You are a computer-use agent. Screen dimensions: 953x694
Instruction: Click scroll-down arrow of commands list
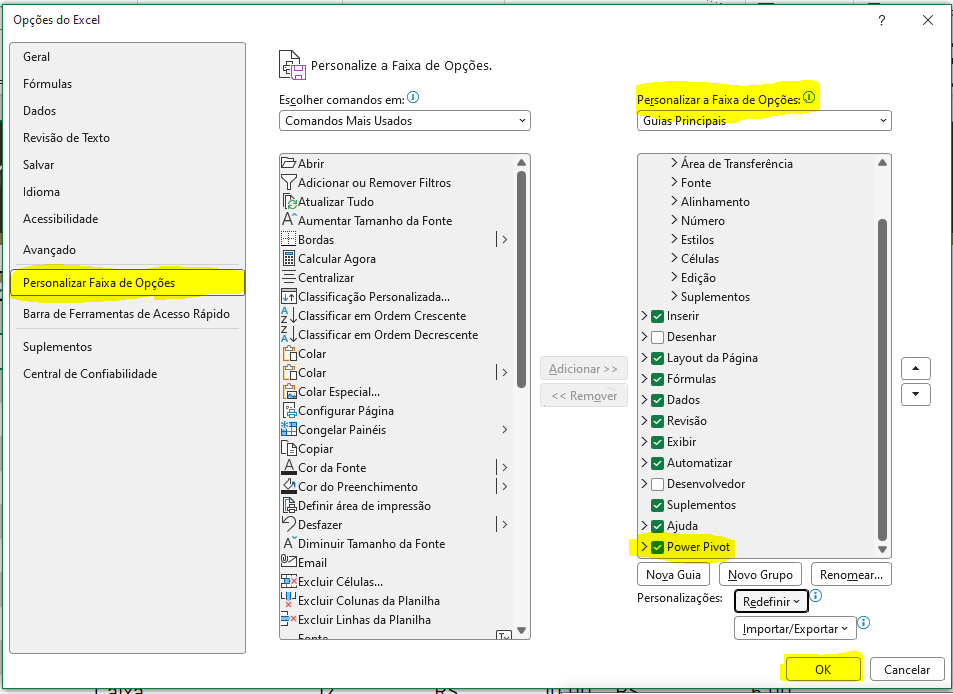coord(521,630)
